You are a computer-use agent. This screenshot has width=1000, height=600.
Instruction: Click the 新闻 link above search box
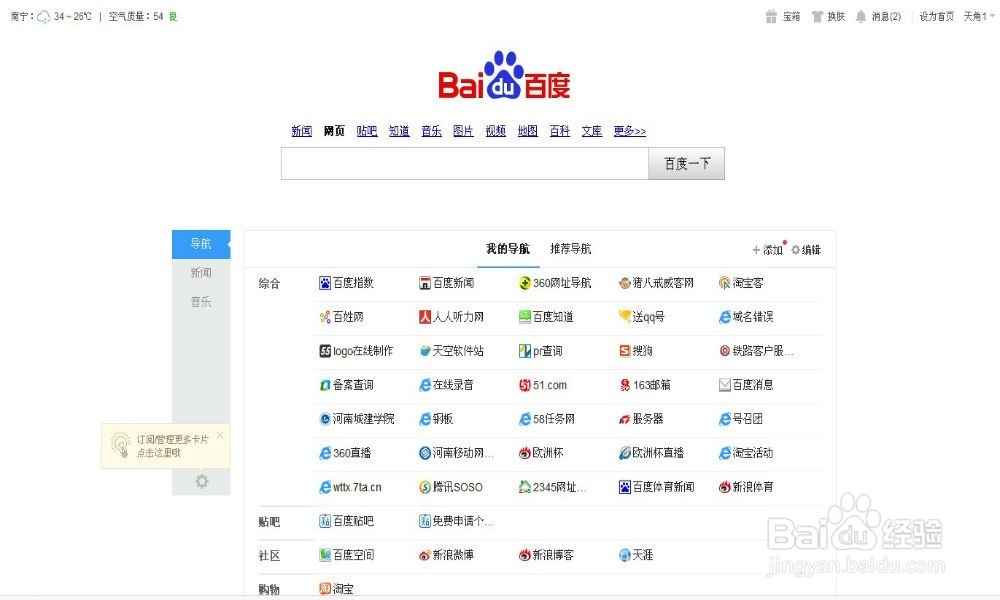[x=302, y=131]
